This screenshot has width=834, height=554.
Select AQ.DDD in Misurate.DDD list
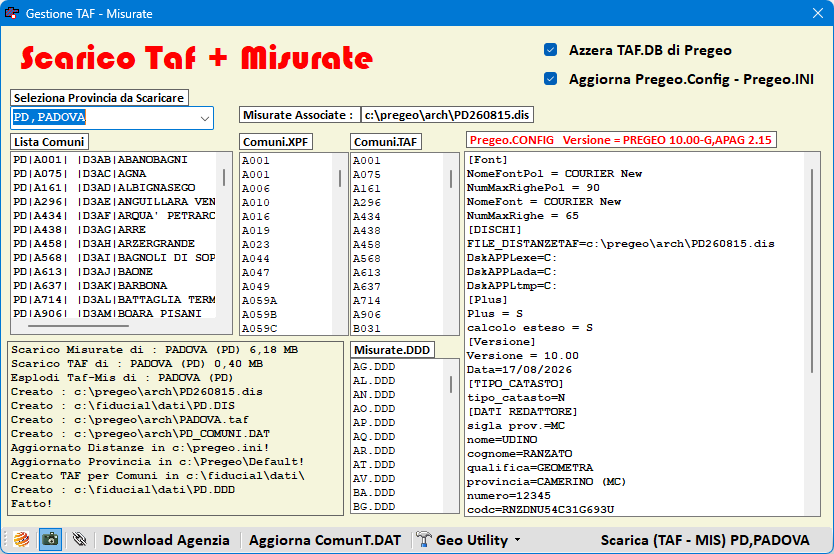coord(398,437)
